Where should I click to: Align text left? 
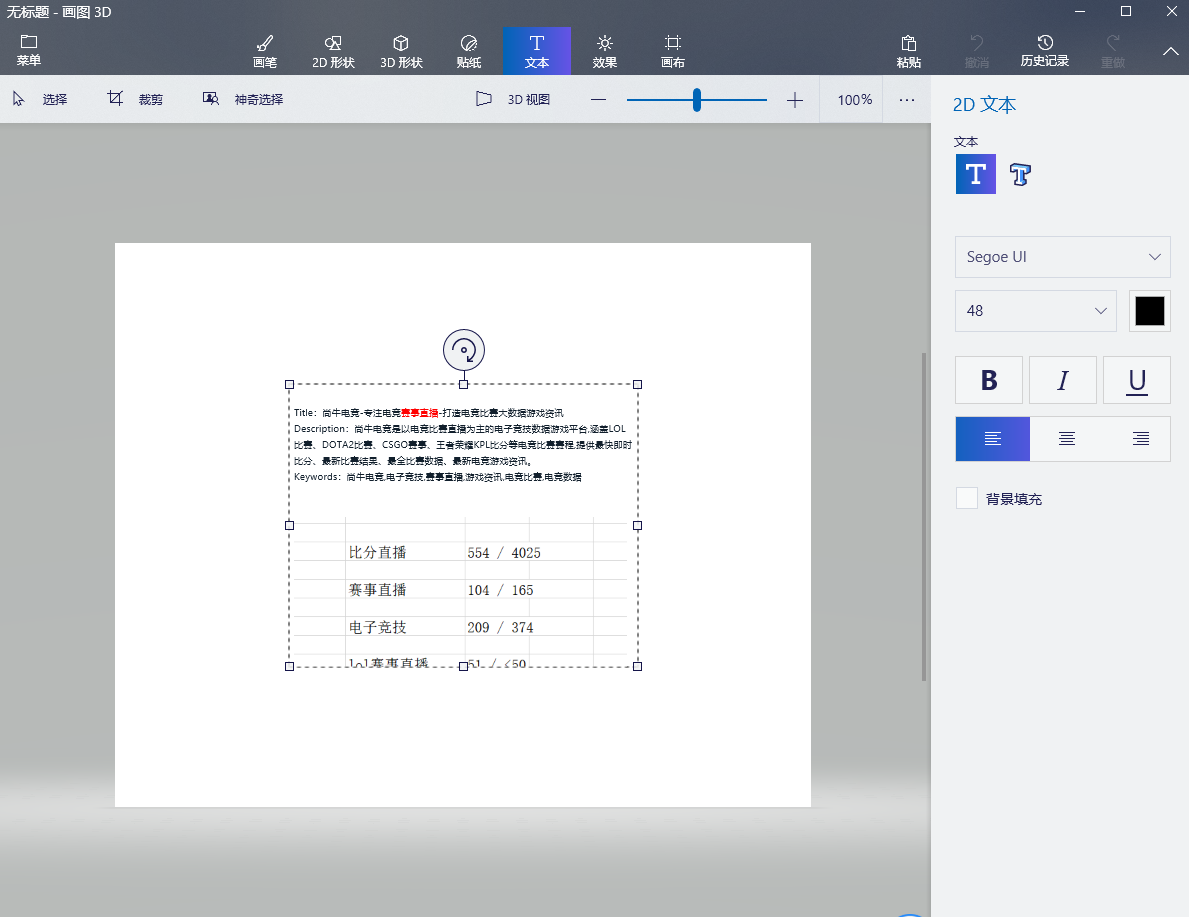pos(993,438)
